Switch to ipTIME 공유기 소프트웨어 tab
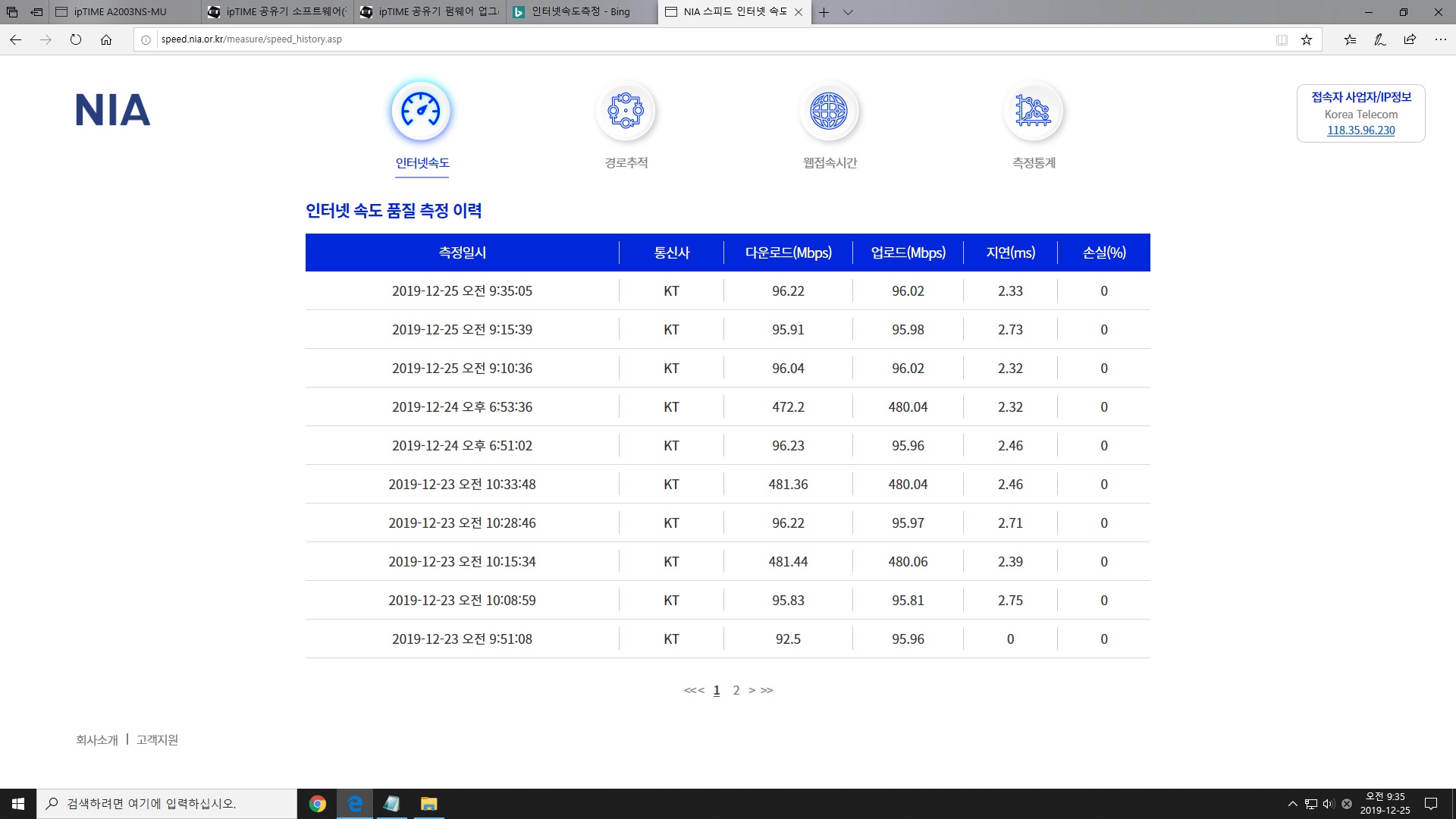 278,12
